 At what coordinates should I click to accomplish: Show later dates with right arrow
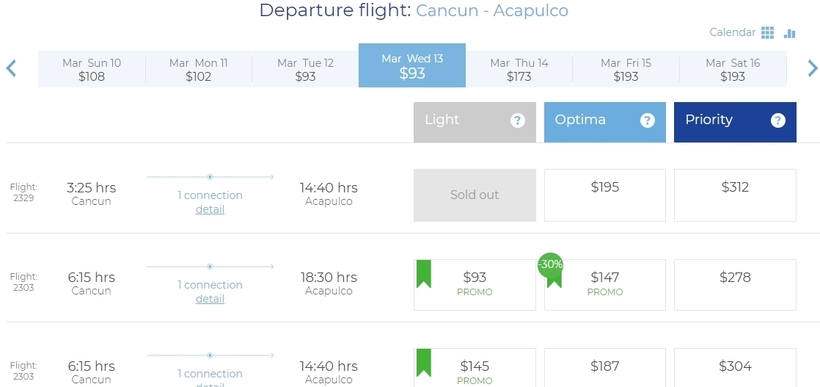point(812,69)
